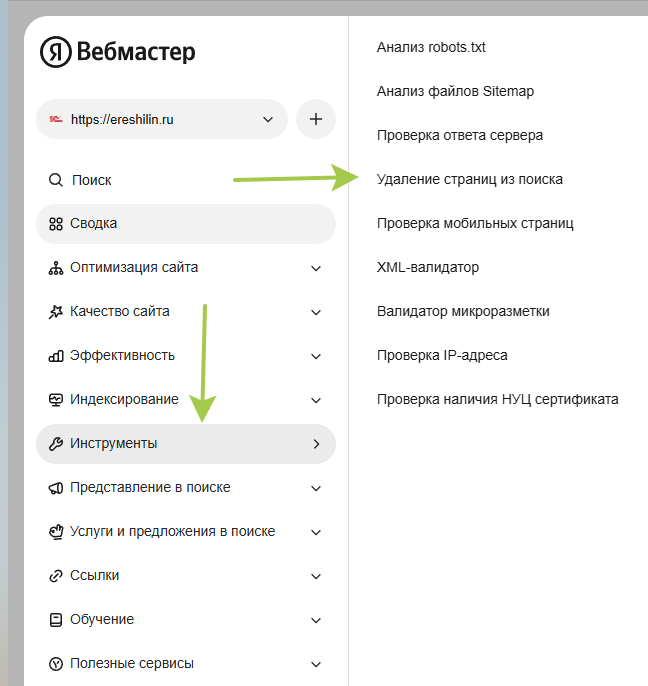
Task: Click the Ссылки chain link icon
Action: click(x=56, y=576)
